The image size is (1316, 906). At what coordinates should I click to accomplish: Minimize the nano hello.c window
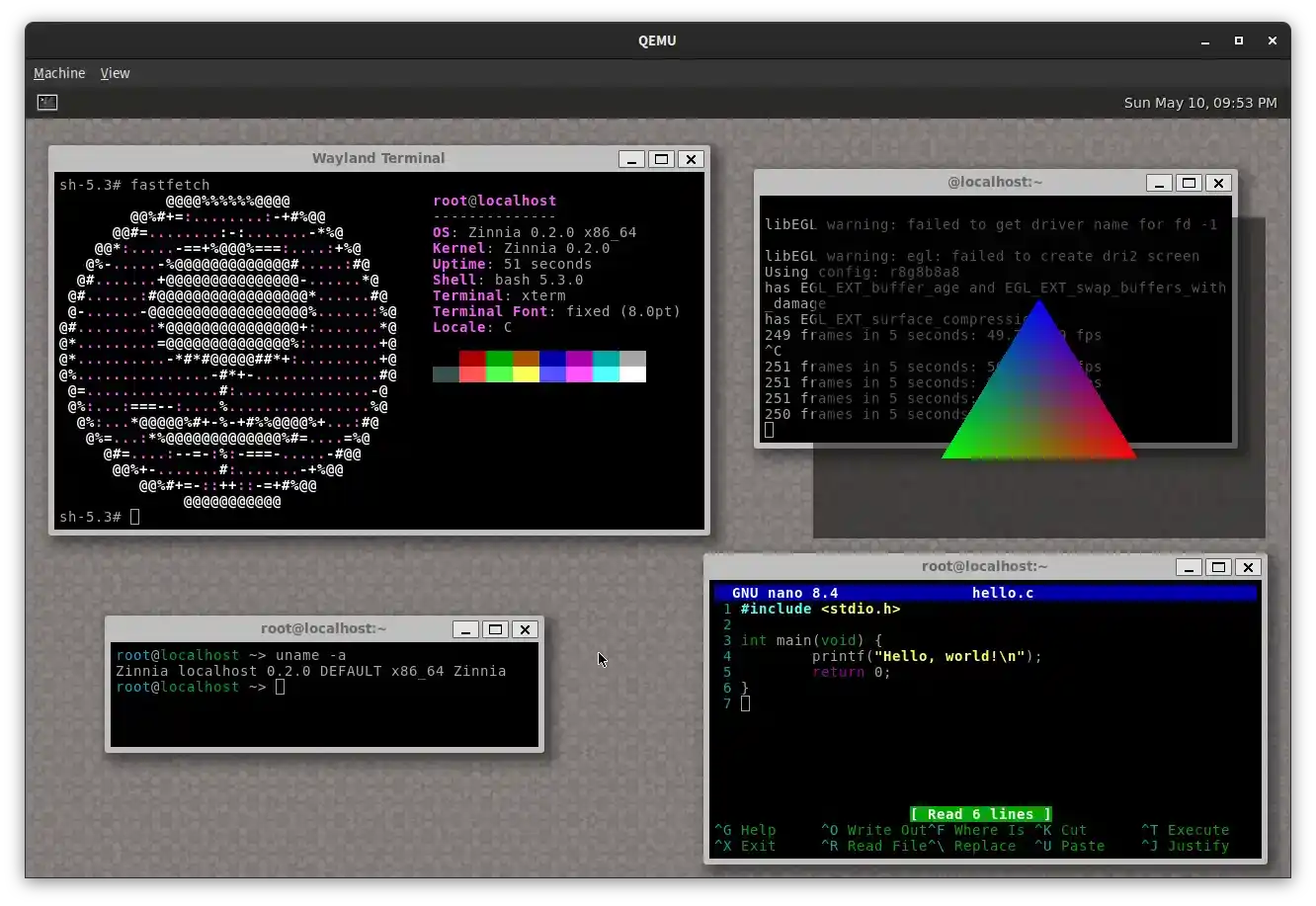click(x=1190, y=567)
